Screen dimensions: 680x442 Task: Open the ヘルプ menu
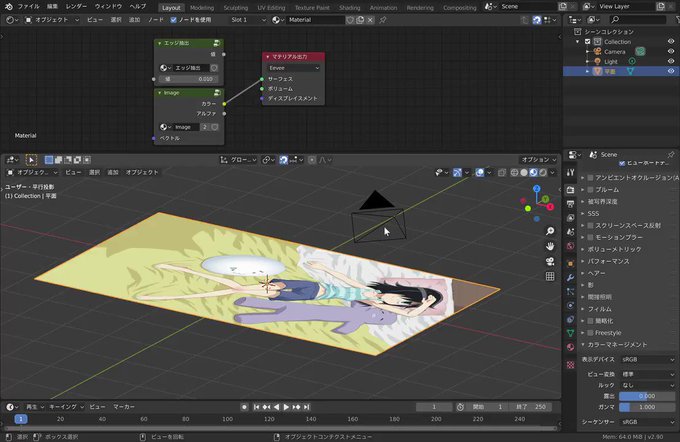138,7
